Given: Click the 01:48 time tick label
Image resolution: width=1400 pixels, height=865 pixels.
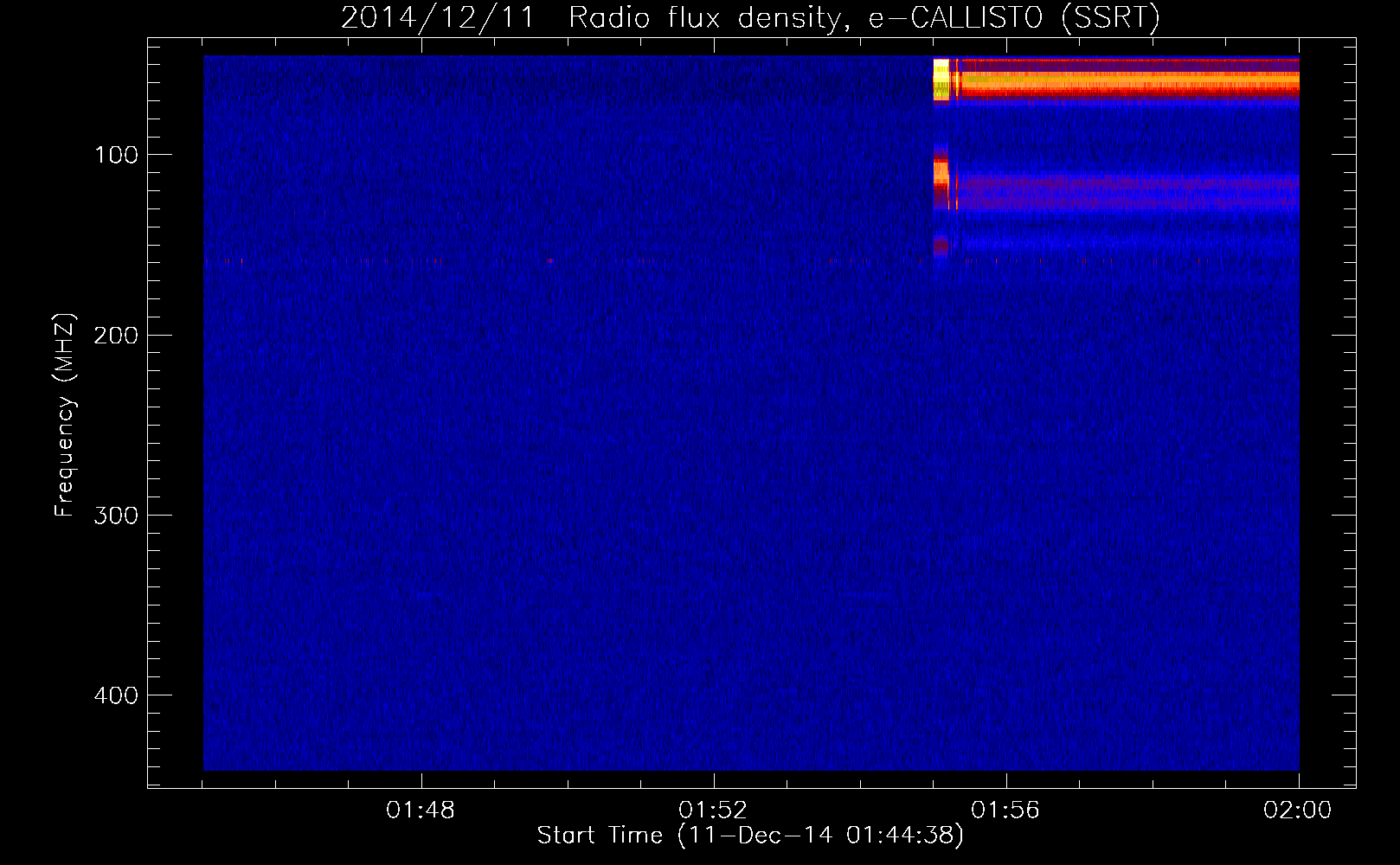Looking at the screenshot, I should coord(421,811).
